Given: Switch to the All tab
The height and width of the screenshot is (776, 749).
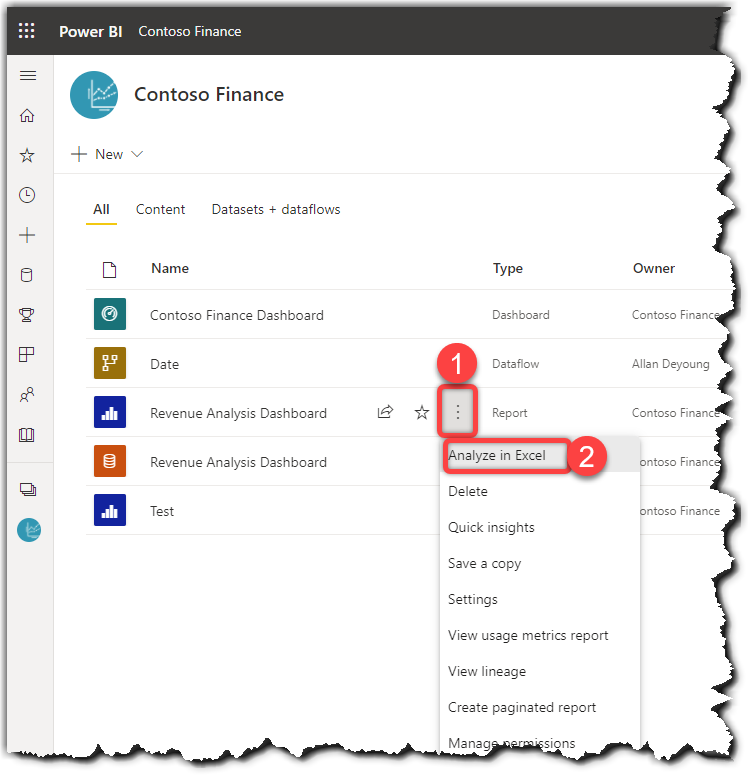Looking at the screenshot, I should [x=101, y=209].
